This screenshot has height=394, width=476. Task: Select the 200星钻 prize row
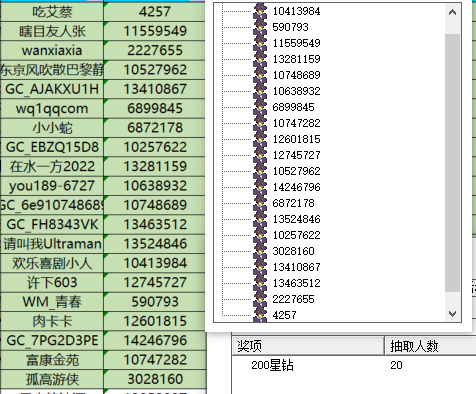pyautogui.click(x=354, y=365)
